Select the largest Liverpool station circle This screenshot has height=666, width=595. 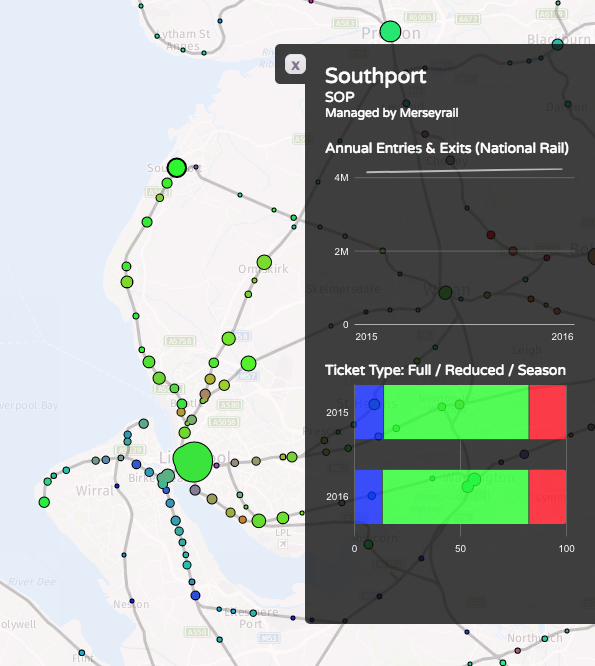point(193,462)
